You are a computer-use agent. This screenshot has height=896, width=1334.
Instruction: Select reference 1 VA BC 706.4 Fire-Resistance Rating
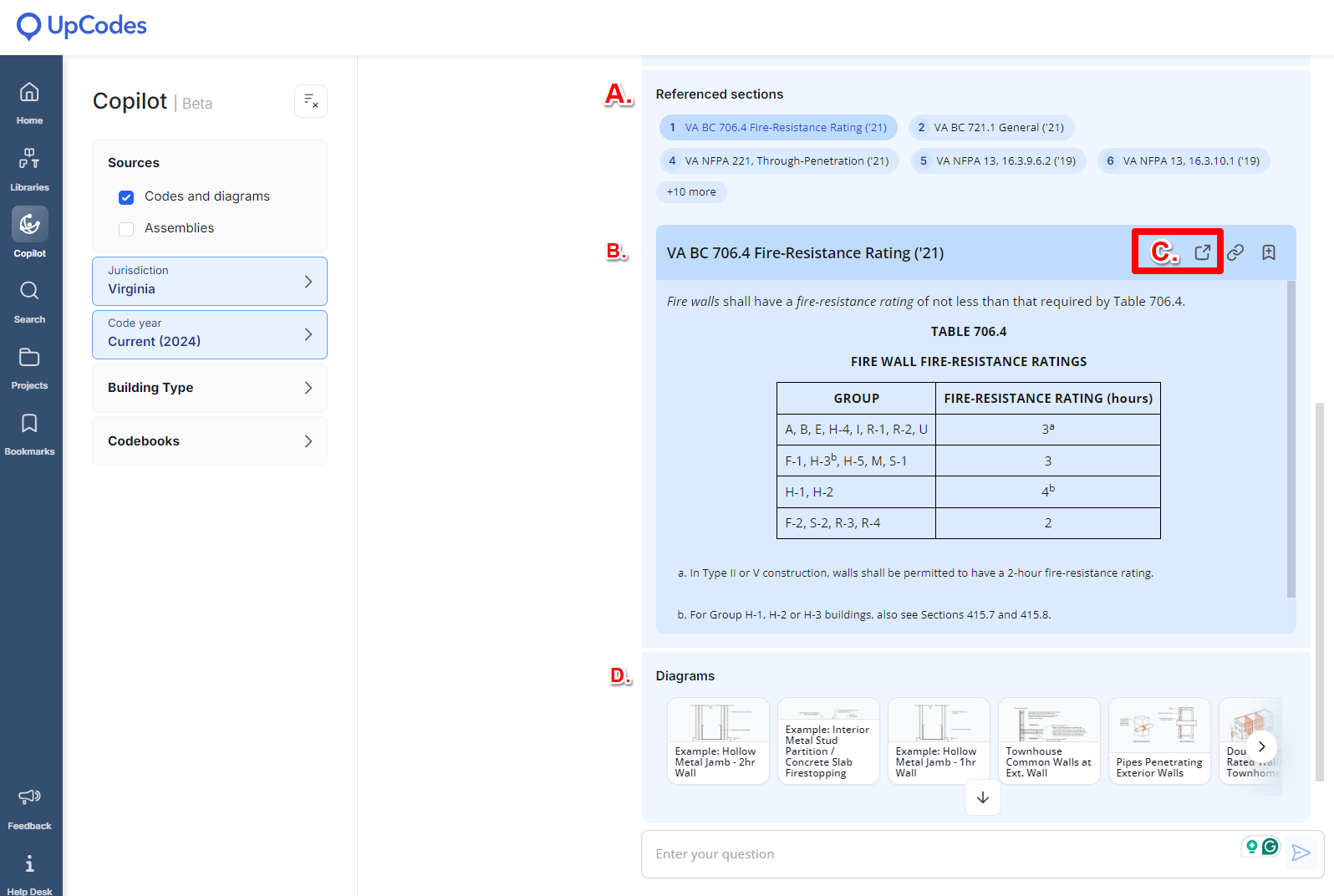click(x=778, y=128)
